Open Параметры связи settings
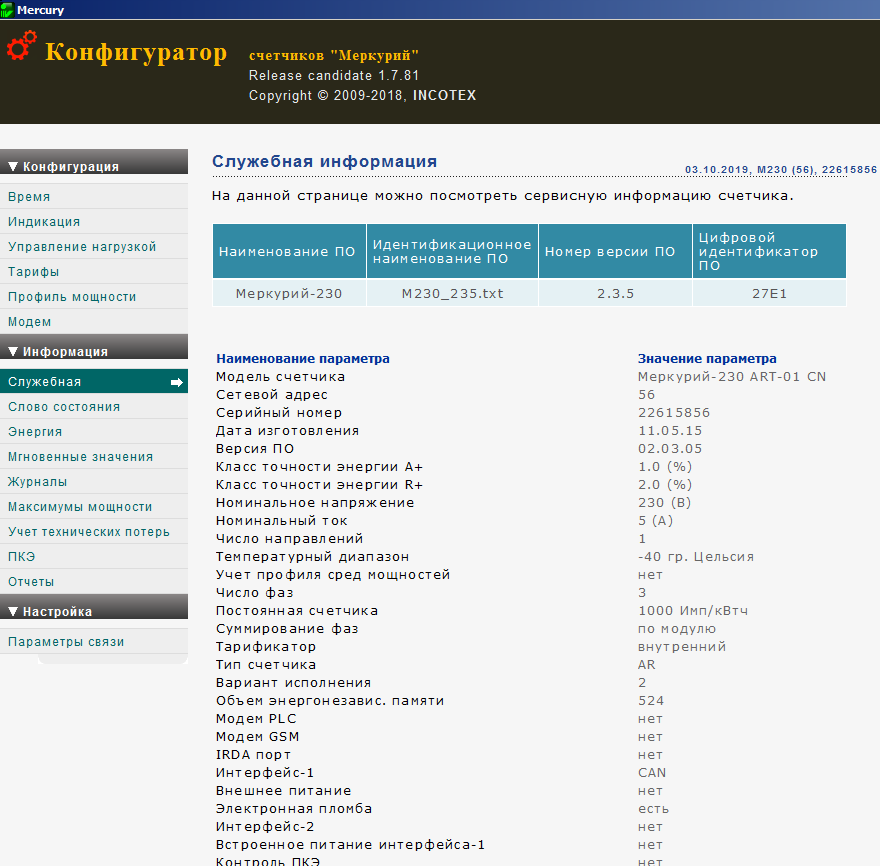 [x=94, y=642]
